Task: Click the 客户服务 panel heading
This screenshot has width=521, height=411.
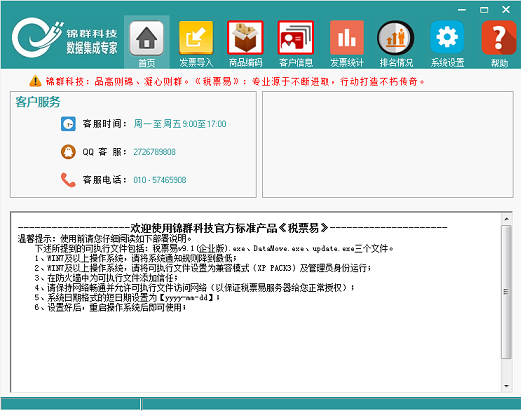Action: (x=38, y=102)
